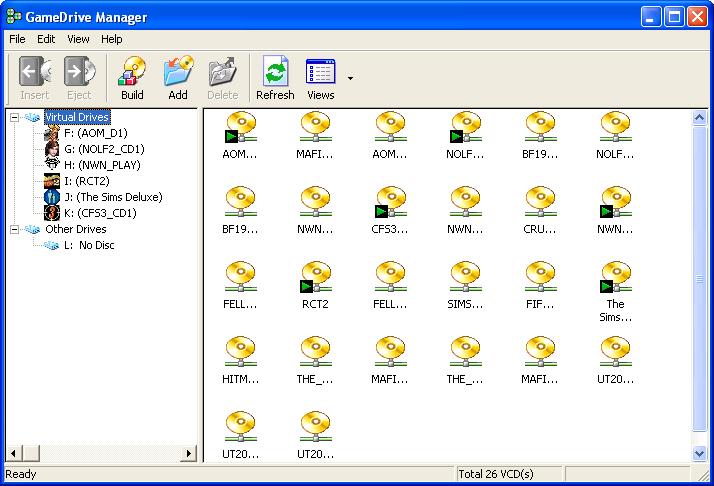
Task: Click the vertical scrollbar down arrow
Action: pyautogui.click(x=699, y=453)
